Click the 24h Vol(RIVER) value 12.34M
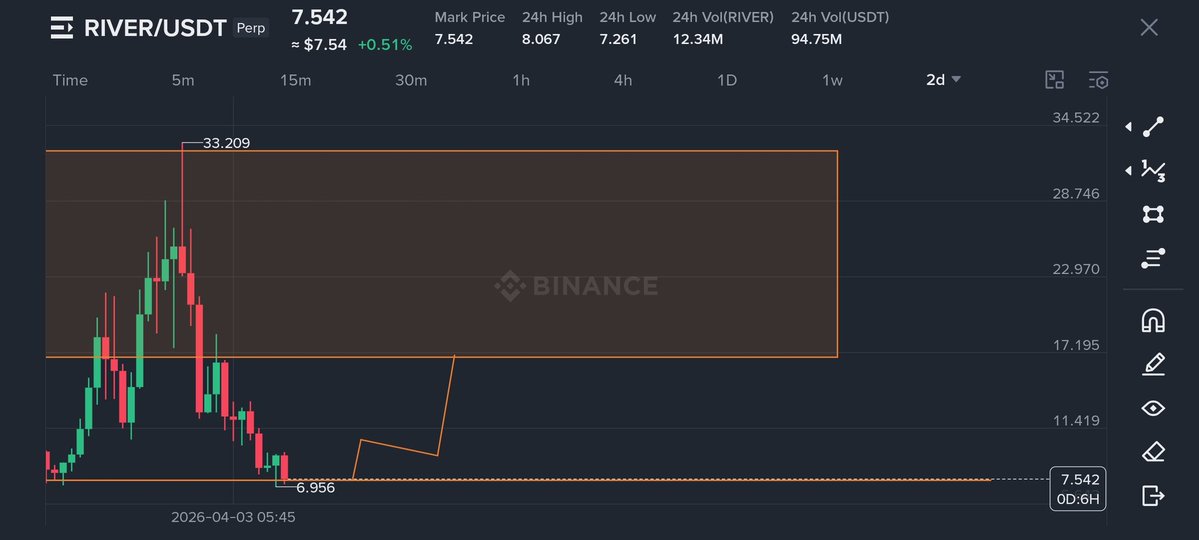Image resolution: width=1199 pixels, height=540 pixels. pyautogui.click(x=697, y=39)
